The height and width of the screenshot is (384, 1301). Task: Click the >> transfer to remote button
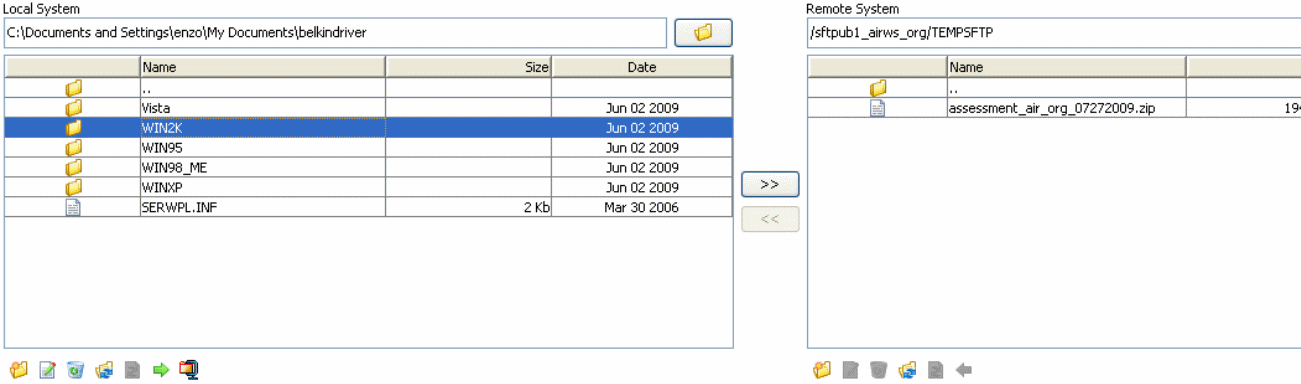tap(770, 185)
